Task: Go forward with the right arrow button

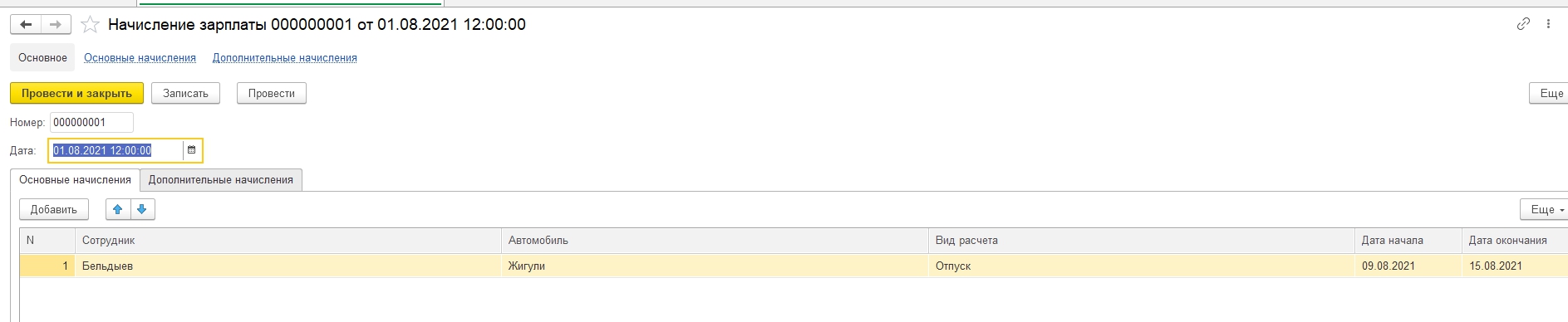Action: [56, 25]
